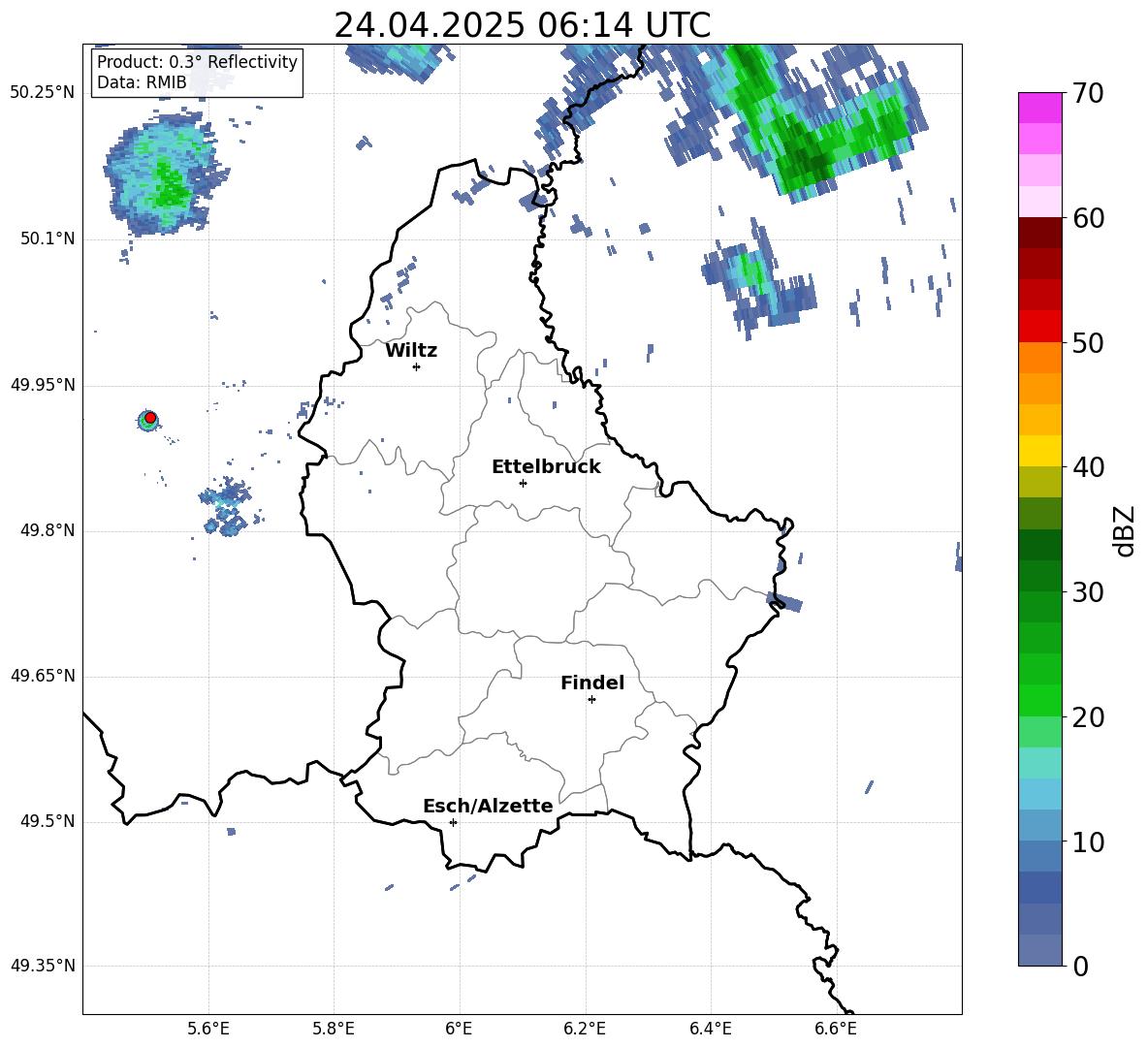Click the 6.4°E longitude label
This screenshot has width=1148, height=1048.
pyautogui.click(x=710, y=1029)
